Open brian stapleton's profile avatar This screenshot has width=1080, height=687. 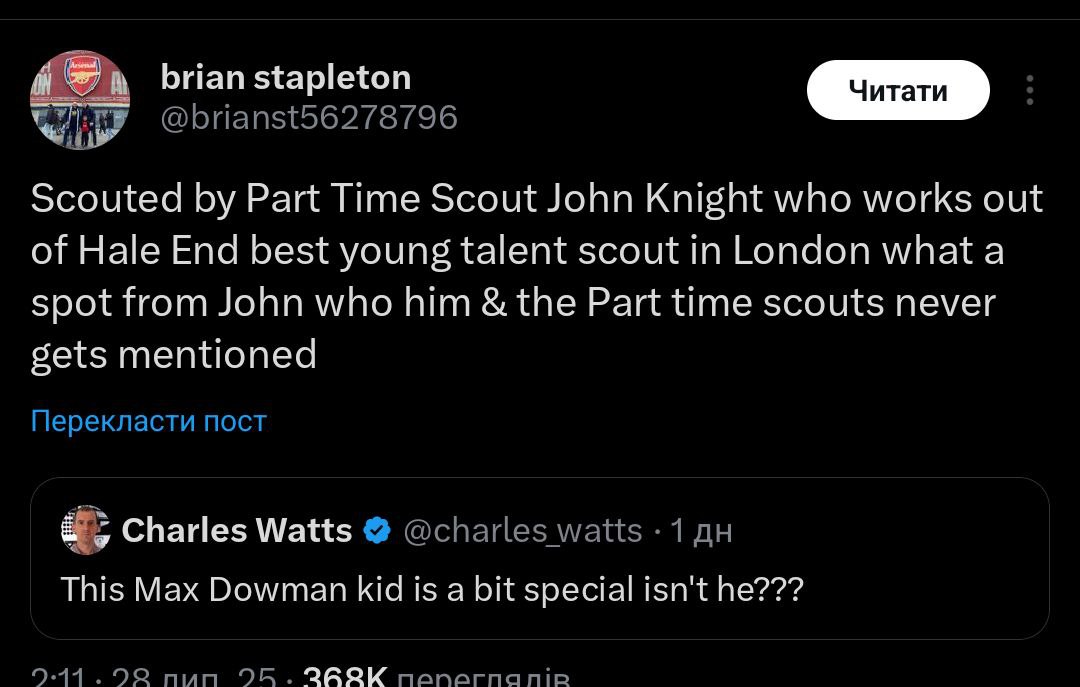click(x=80, y=101)
